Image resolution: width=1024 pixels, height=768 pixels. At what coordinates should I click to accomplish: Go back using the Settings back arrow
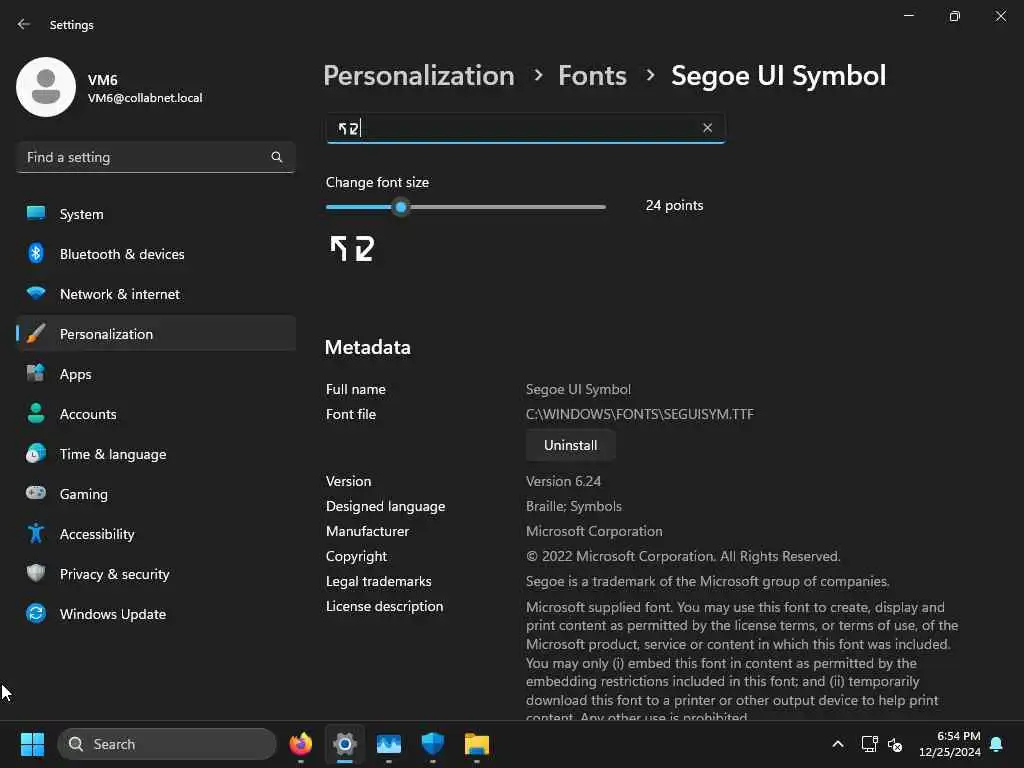click(24, 24)
